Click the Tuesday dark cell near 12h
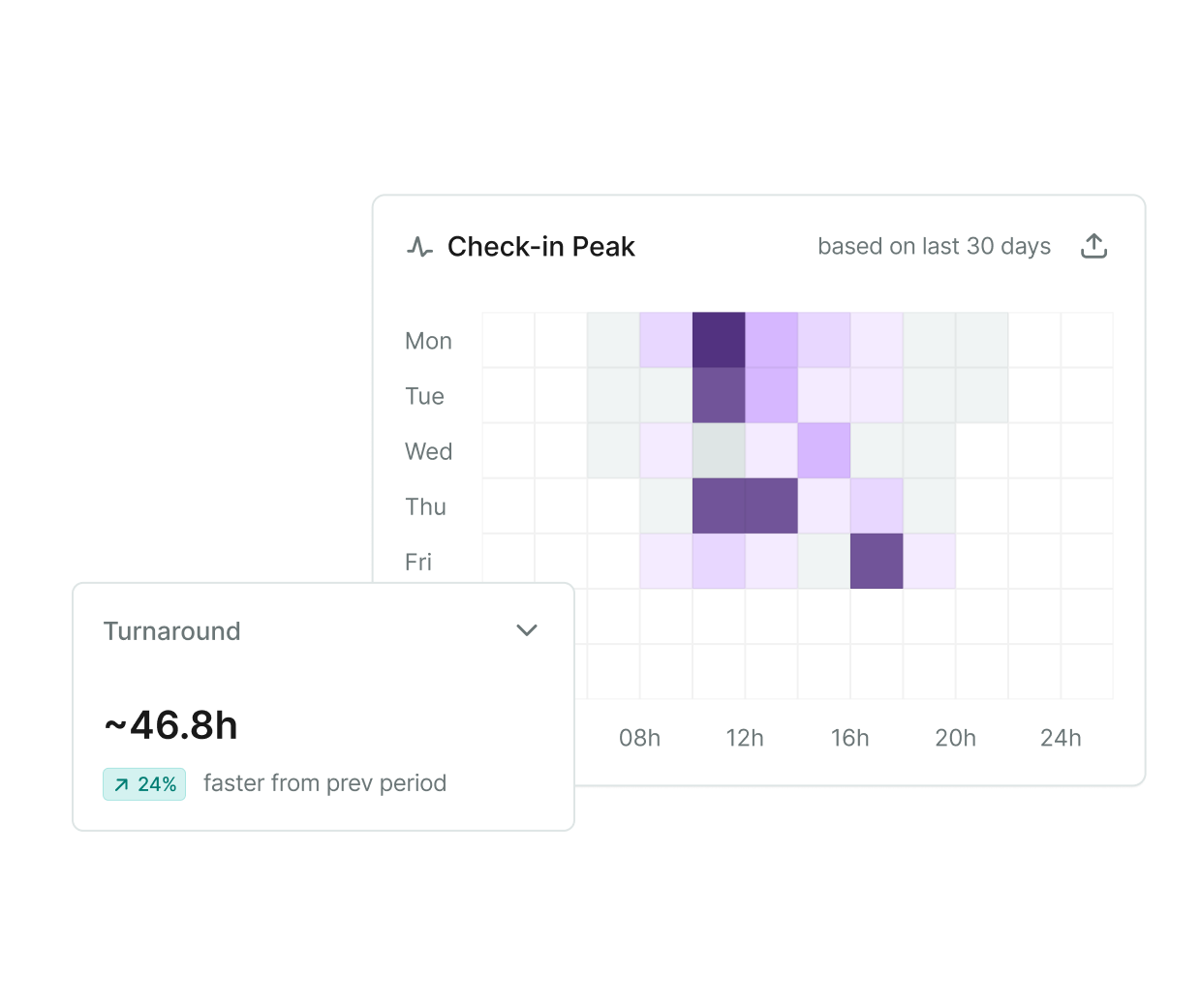This screenshot has height=1008, width=1201. coord(719,395)
